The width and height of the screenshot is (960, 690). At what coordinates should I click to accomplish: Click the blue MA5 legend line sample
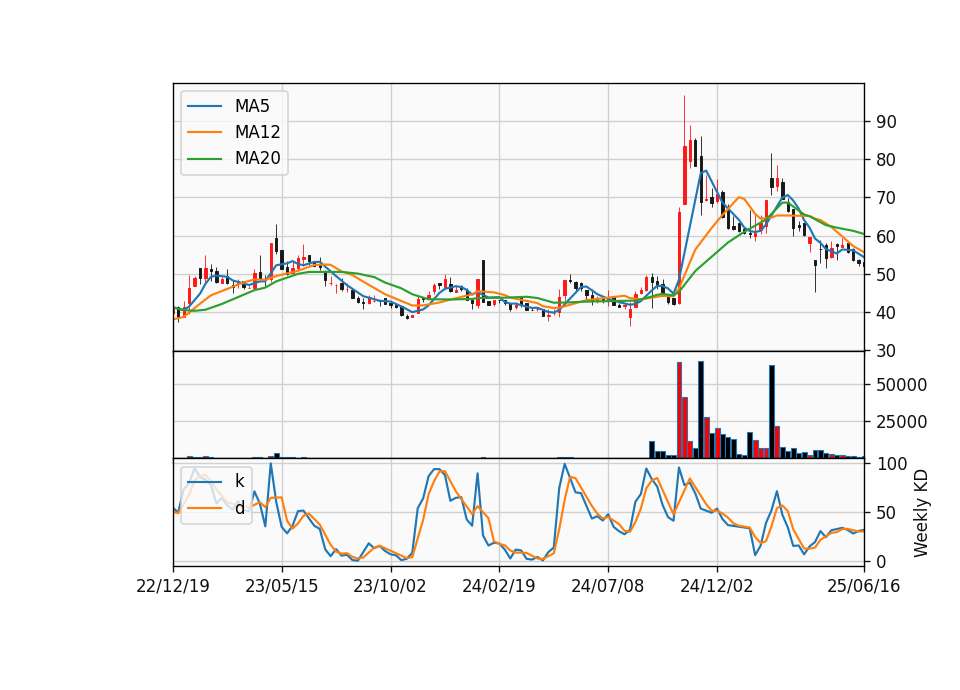(x=204, y=106)
